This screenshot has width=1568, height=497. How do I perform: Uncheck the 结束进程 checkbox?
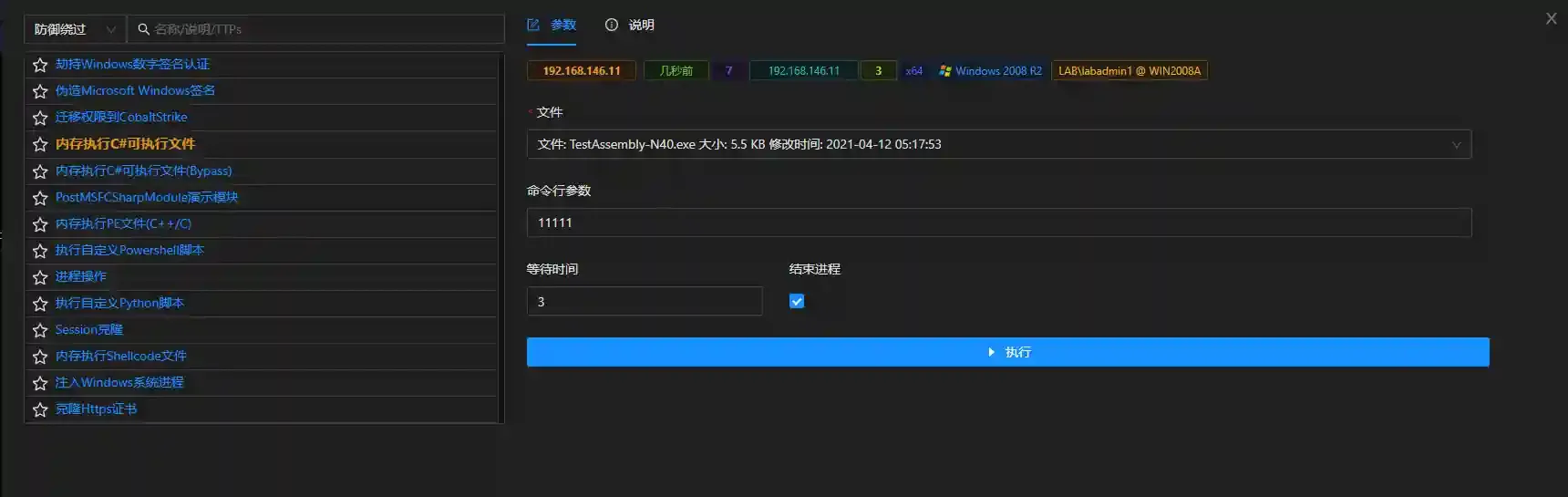tap(797, 301)
